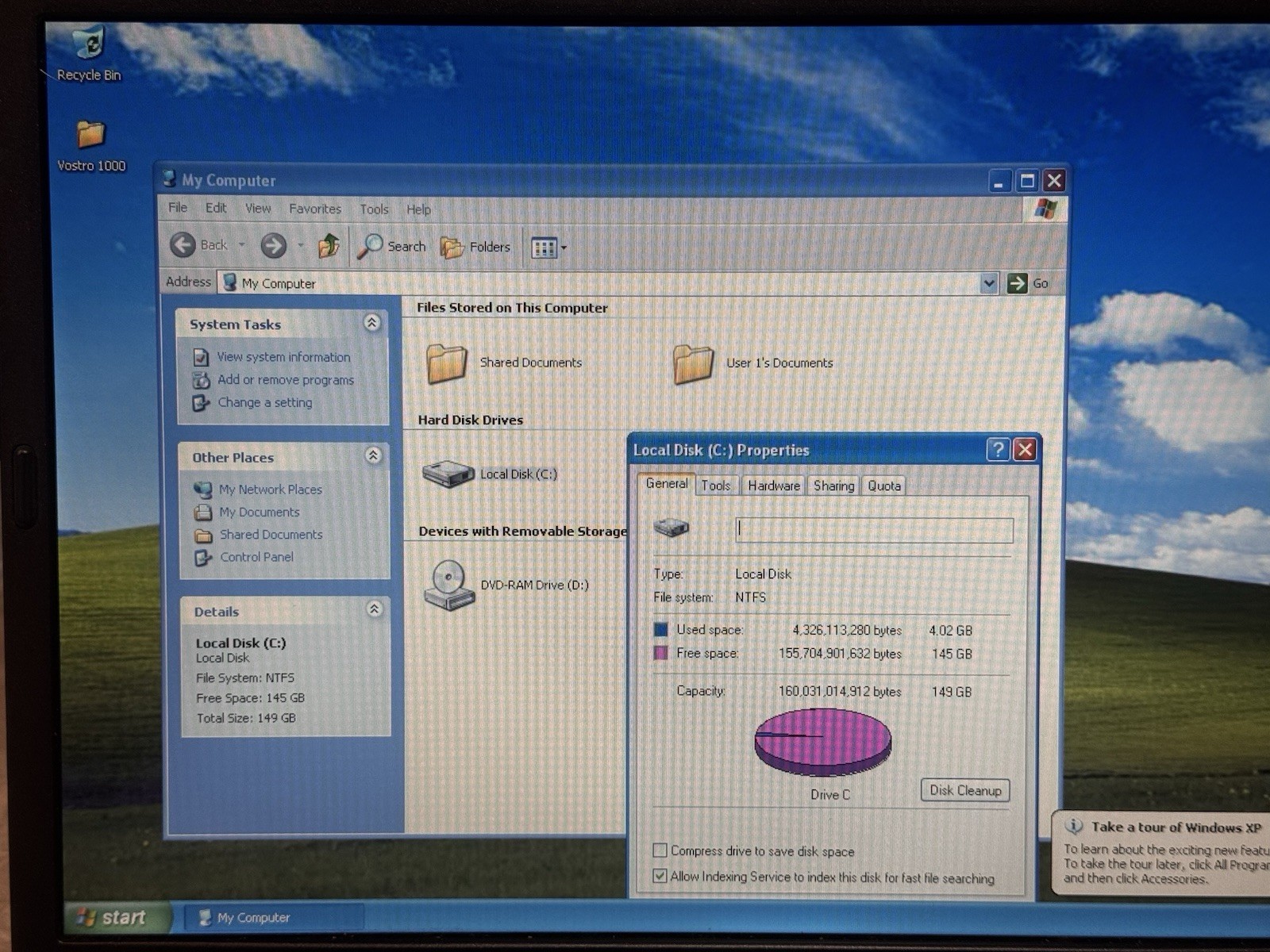Image resolution: width=1270 pixels, height=952 pixels.
Task: Open the Tools menu
Action: point(374,209)
